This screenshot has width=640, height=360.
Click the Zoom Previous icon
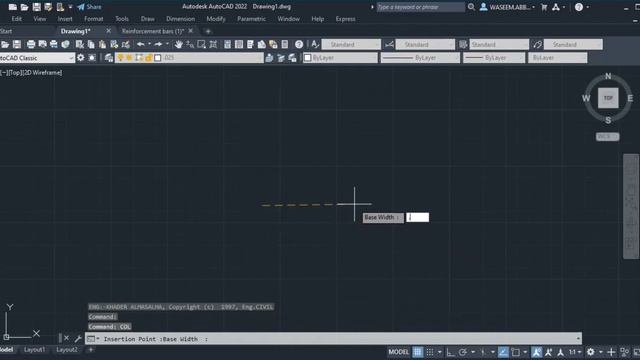pyautogui.click(x=213, y=44)
